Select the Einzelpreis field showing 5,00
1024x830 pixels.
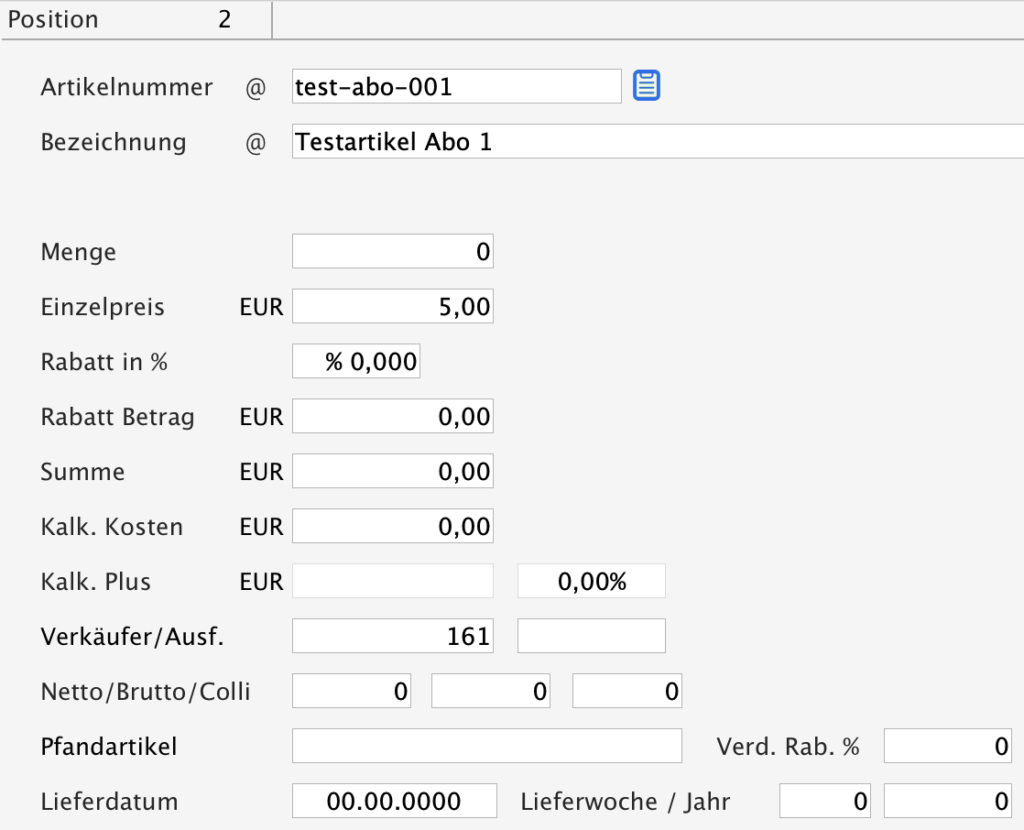tap(392, 307)
